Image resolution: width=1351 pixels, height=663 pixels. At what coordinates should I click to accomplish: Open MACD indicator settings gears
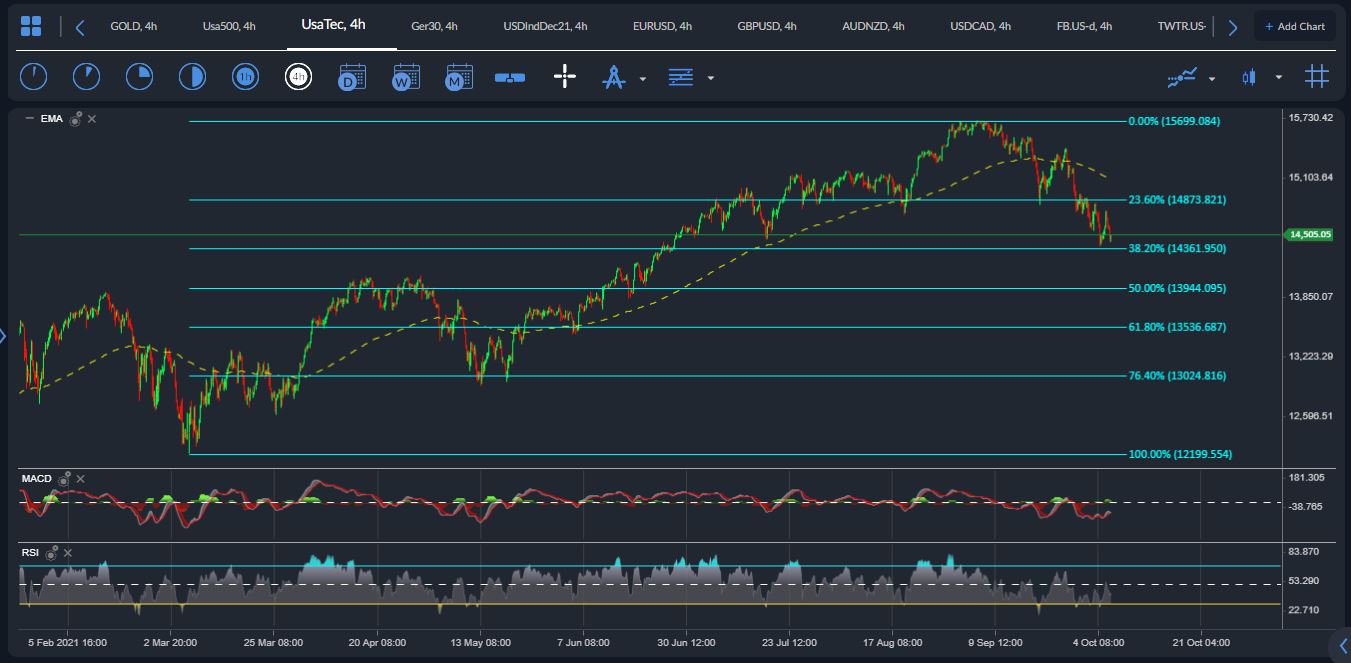tap(64, 479)
